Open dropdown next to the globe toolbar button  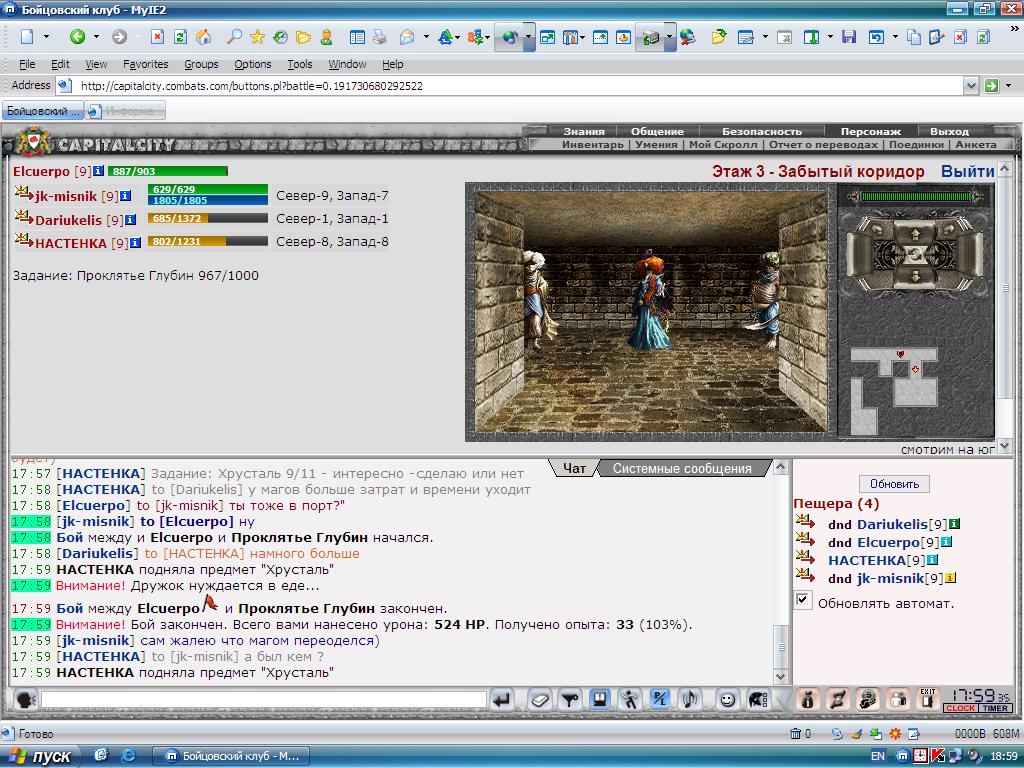[x=528, y=37]
